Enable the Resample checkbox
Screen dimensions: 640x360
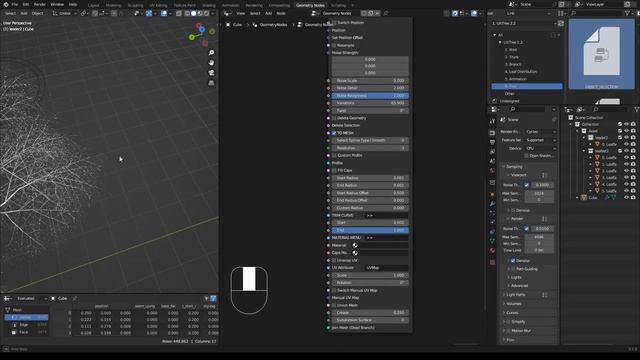pyautogui.click(x=334, y=45)
